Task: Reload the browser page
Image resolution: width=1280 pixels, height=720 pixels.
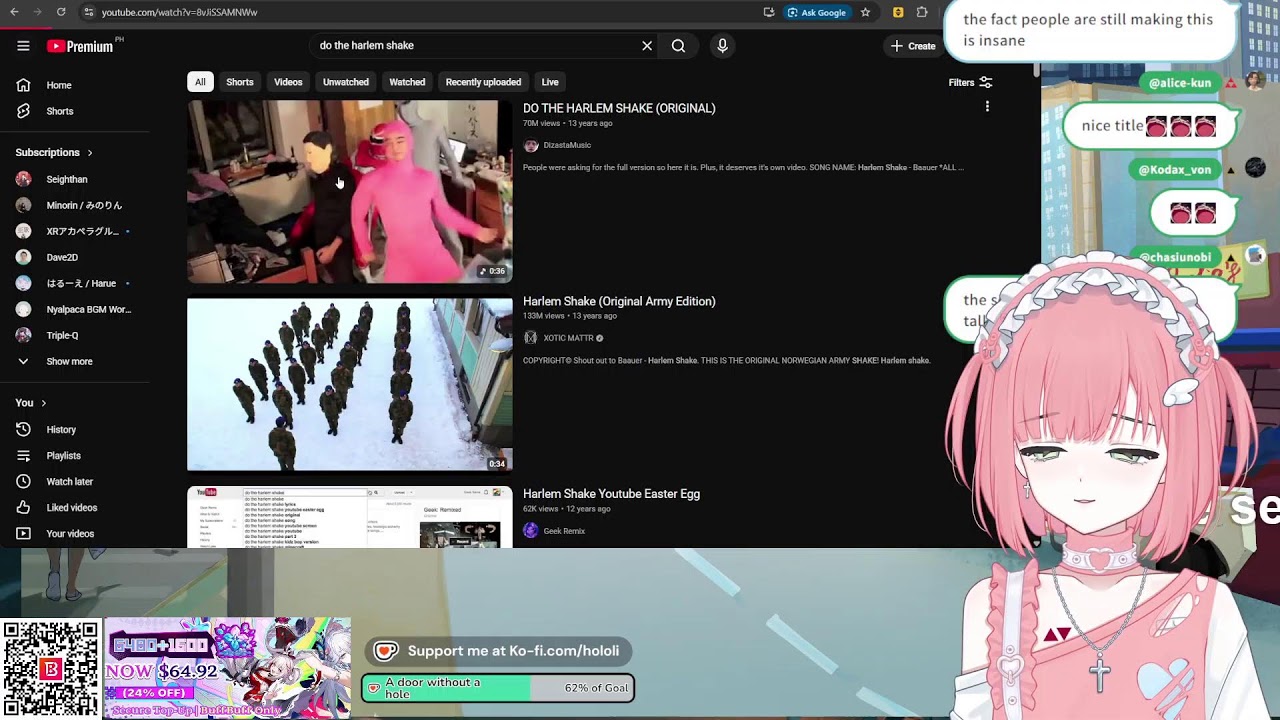Action: point(61,12)
